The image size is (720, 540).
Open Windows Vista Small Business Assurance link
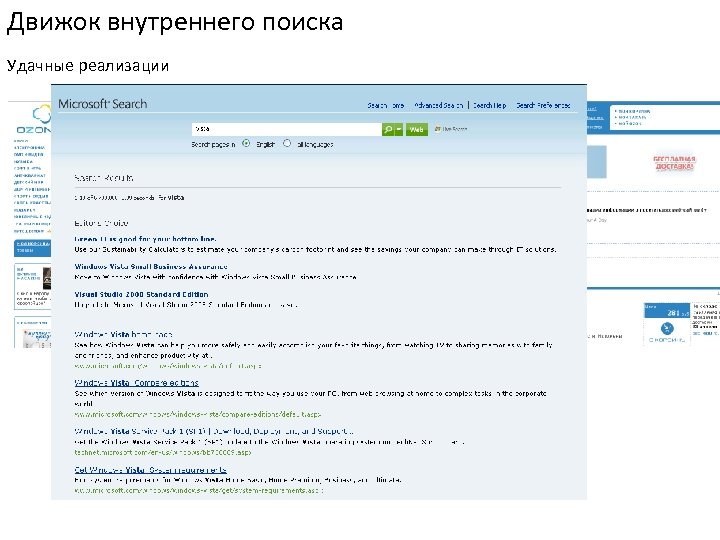coord(151,266)
